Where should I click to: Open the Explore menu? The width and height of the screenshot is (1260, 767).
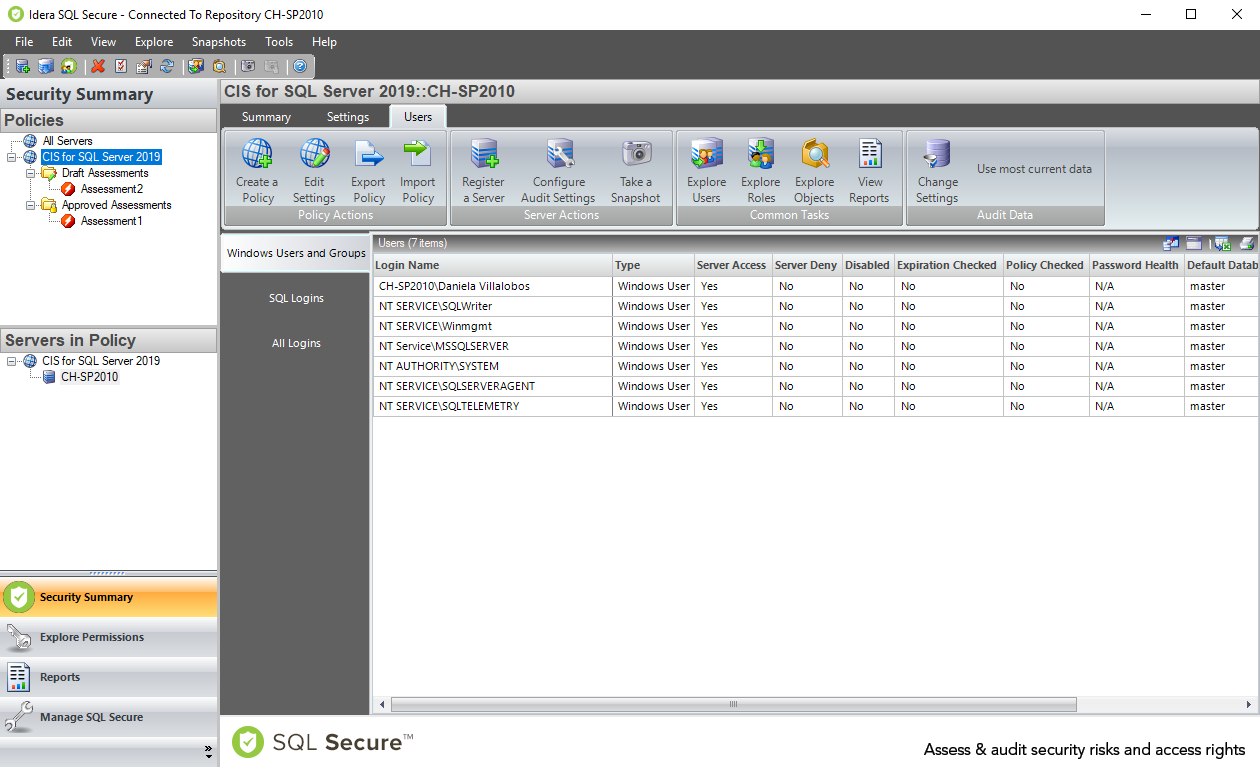154,42
